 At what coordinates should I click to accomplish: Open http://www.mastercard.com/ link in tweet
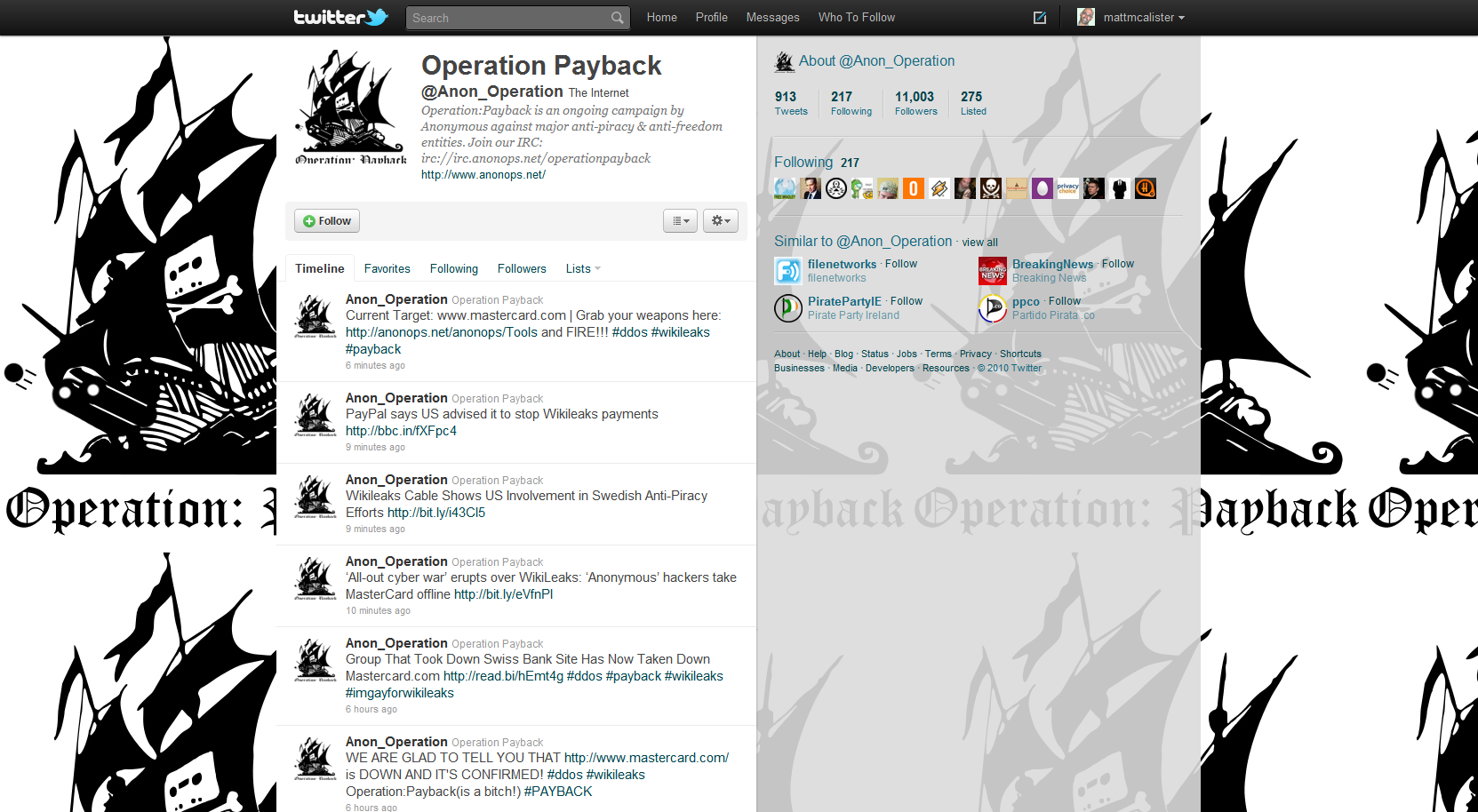[x=646, y=758]
